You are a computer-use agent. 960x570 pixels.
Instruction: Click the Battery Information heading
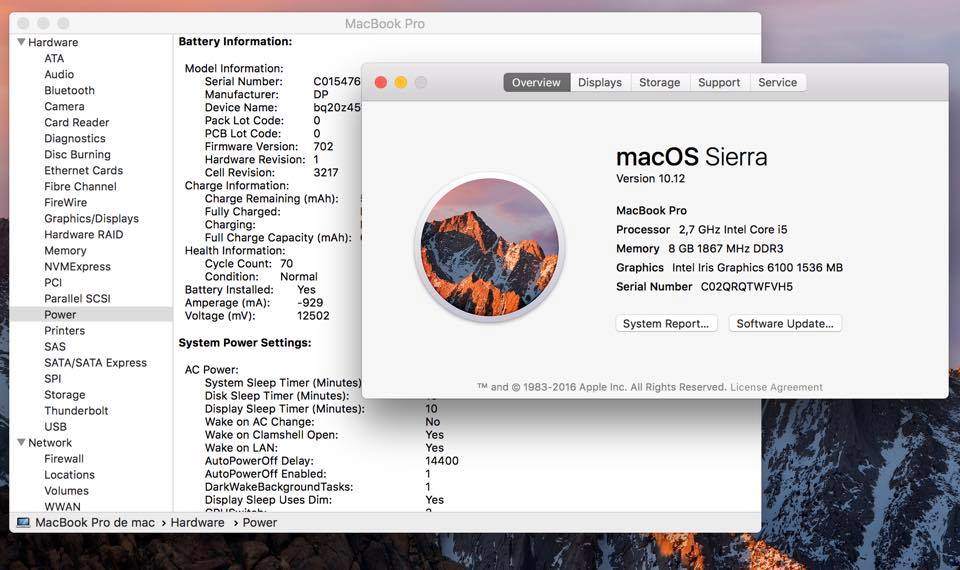235,41
